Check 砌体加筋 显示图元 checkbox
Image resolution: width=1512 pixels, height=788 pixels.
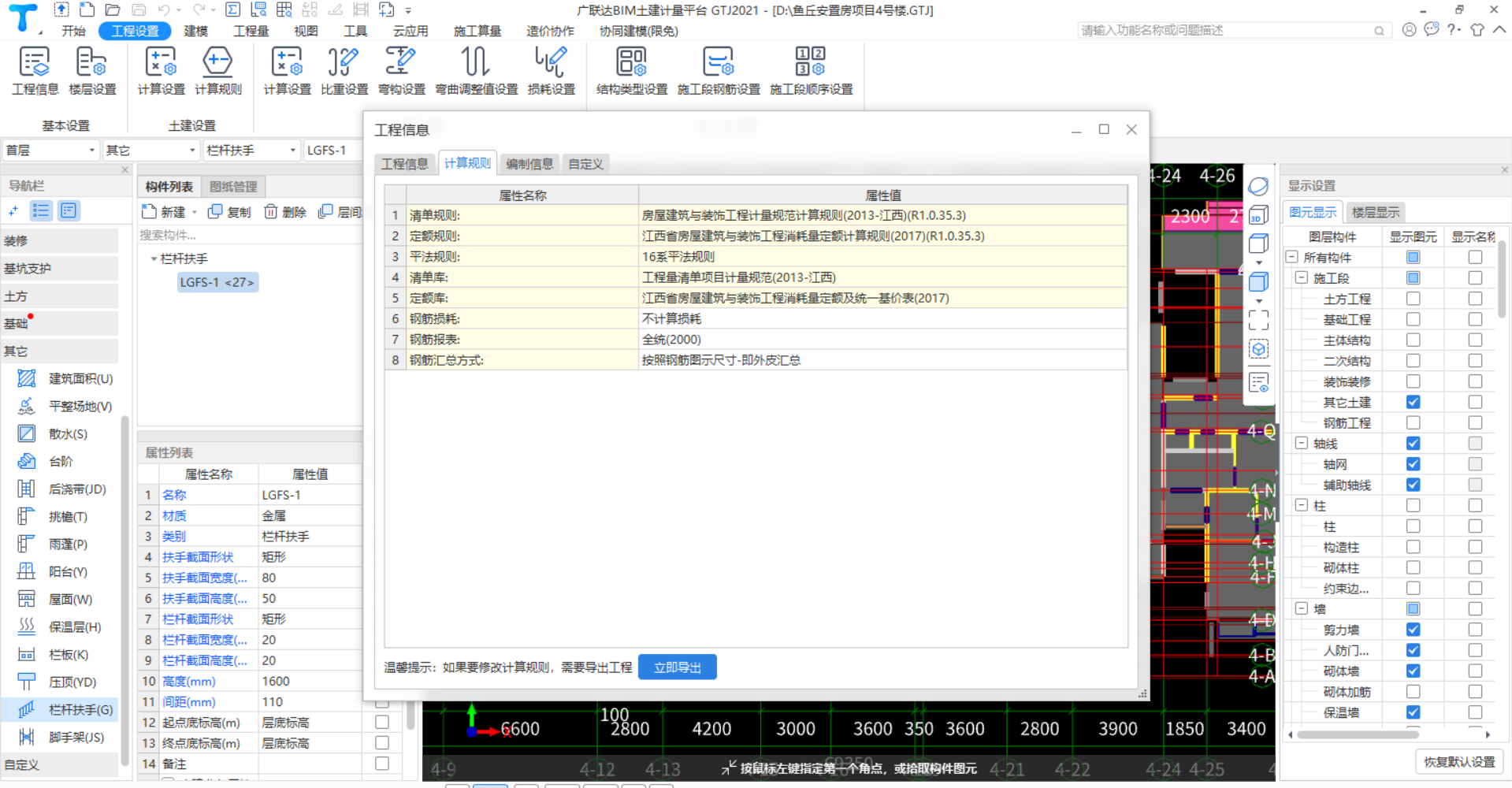tap(1414, 691)
